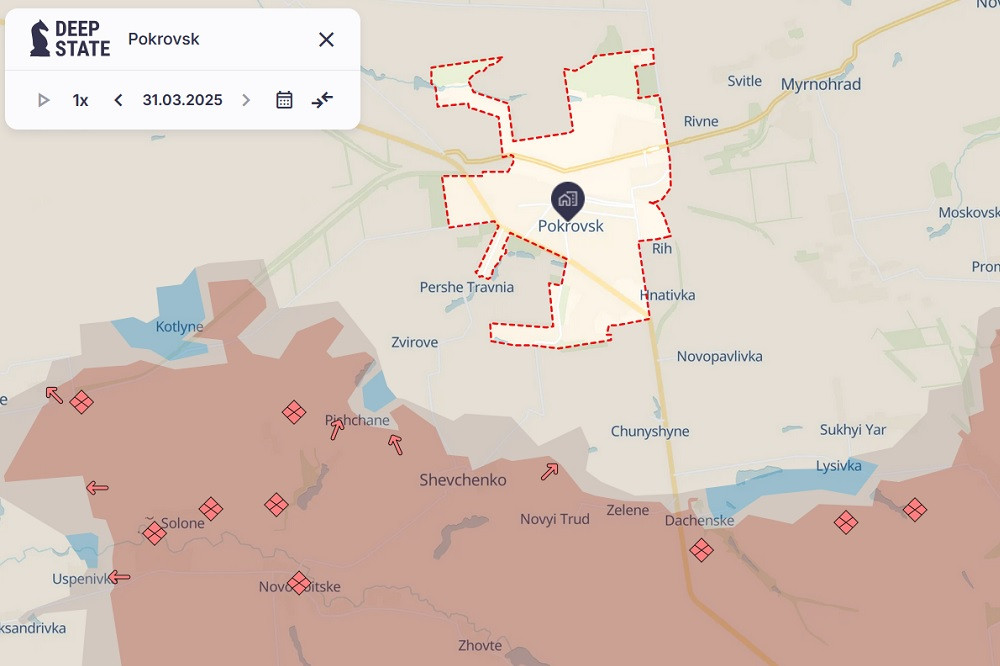Image resolution: width=1000 pixels, height=666 pixels.
Task: Click the Myrnohrad town label
Action: coord(820,84)
